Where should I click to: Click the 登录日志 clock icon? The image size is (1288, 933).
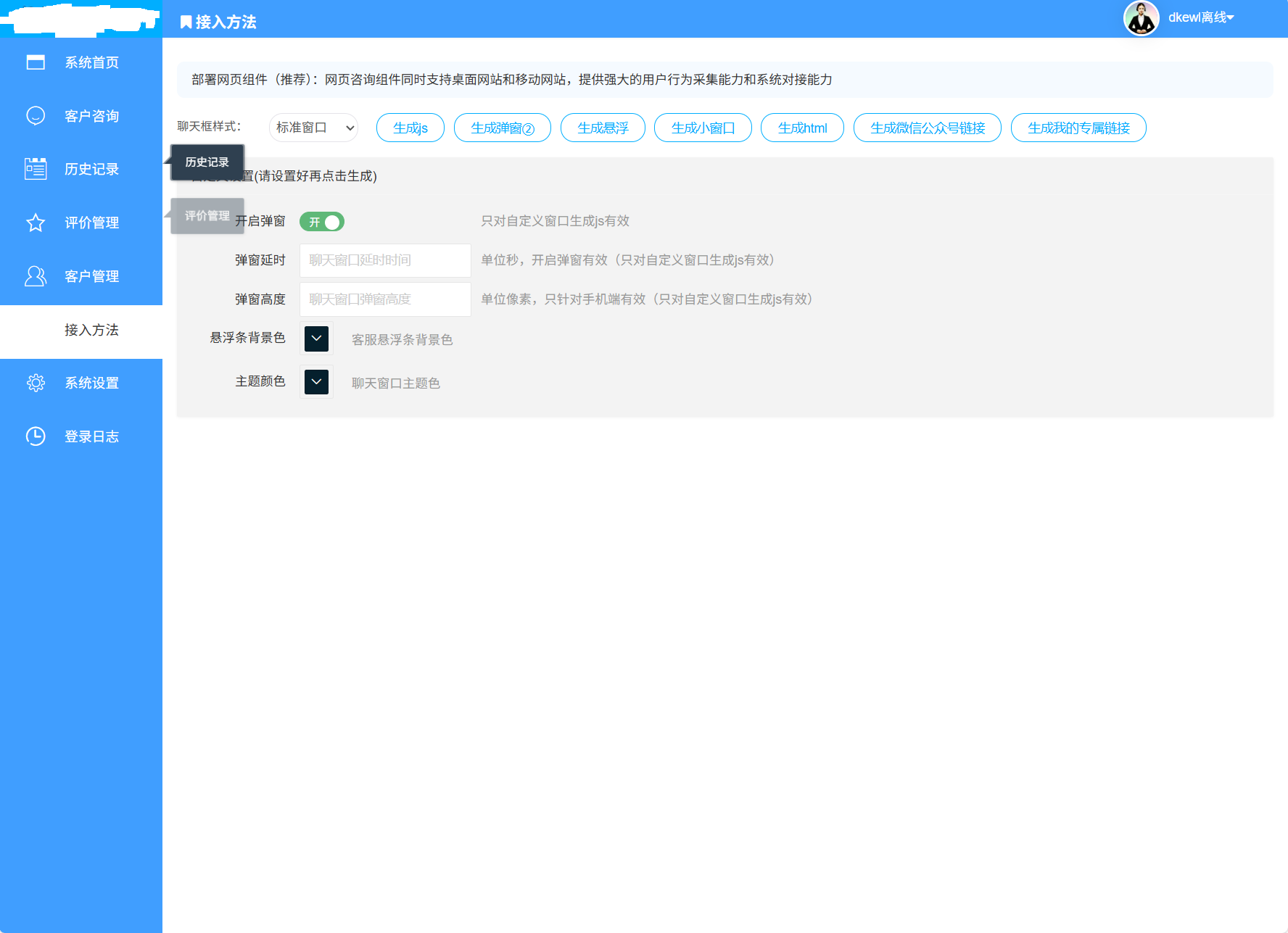coord(35,436)
